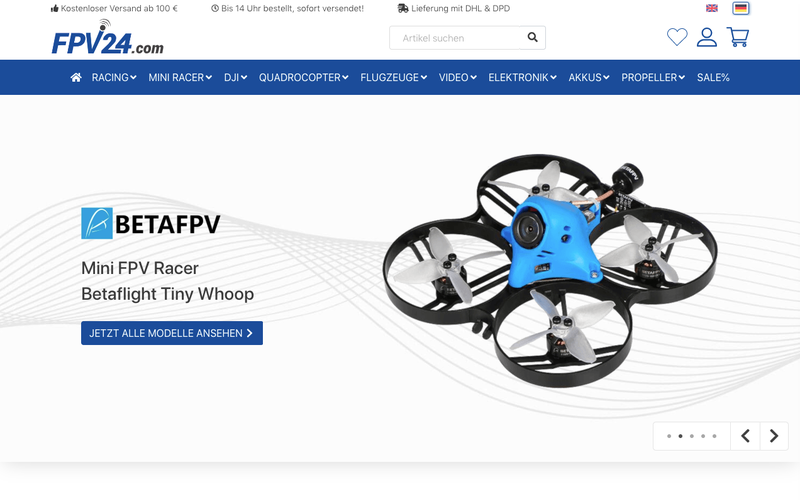The width and height of the screenshot is (800, 504).
Task: Select fifth carousel dot
Action: pyautogui.click(x=714, y=436)
